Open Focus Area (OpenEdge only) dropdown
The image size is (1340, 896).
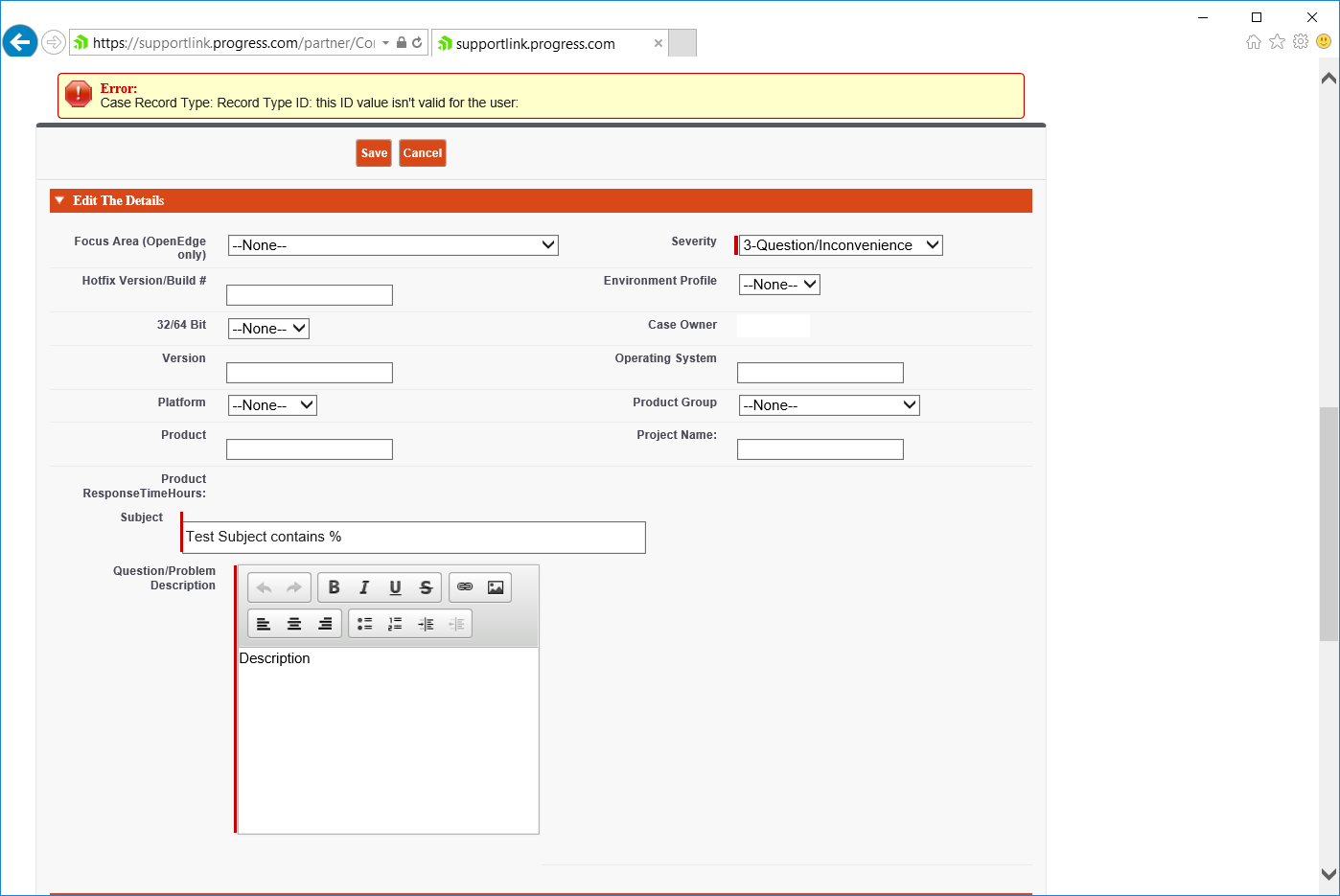click(x=393, y=245)
